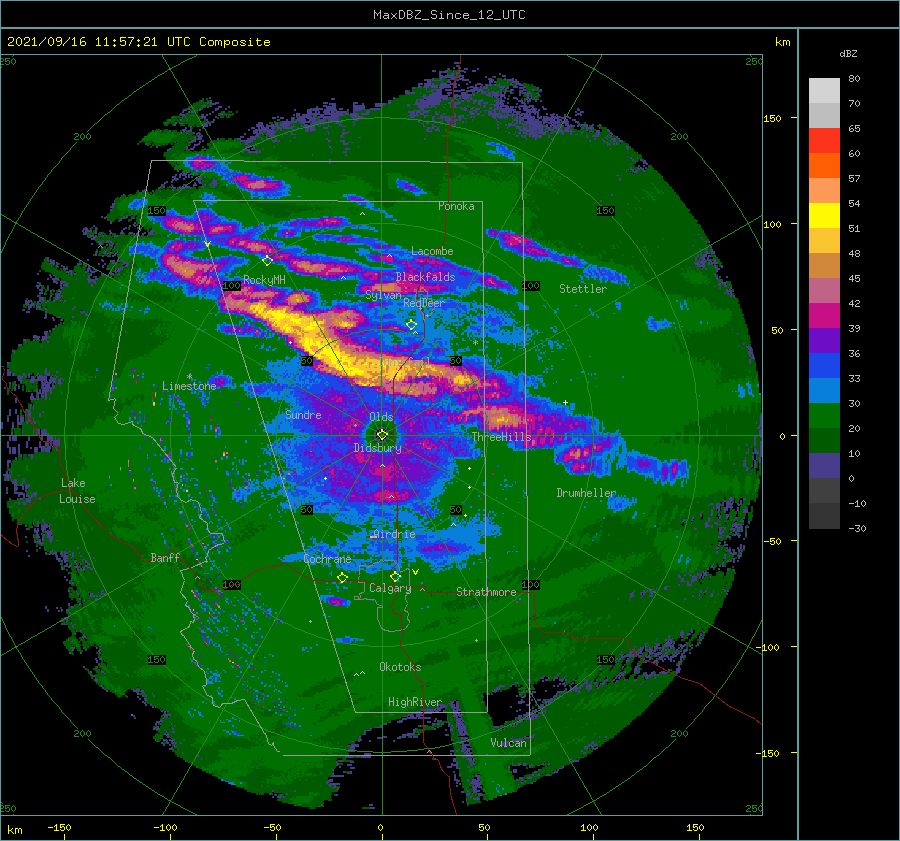Click the RockyMH label
The height and width of the screenshot is (841, 900).
264,280
